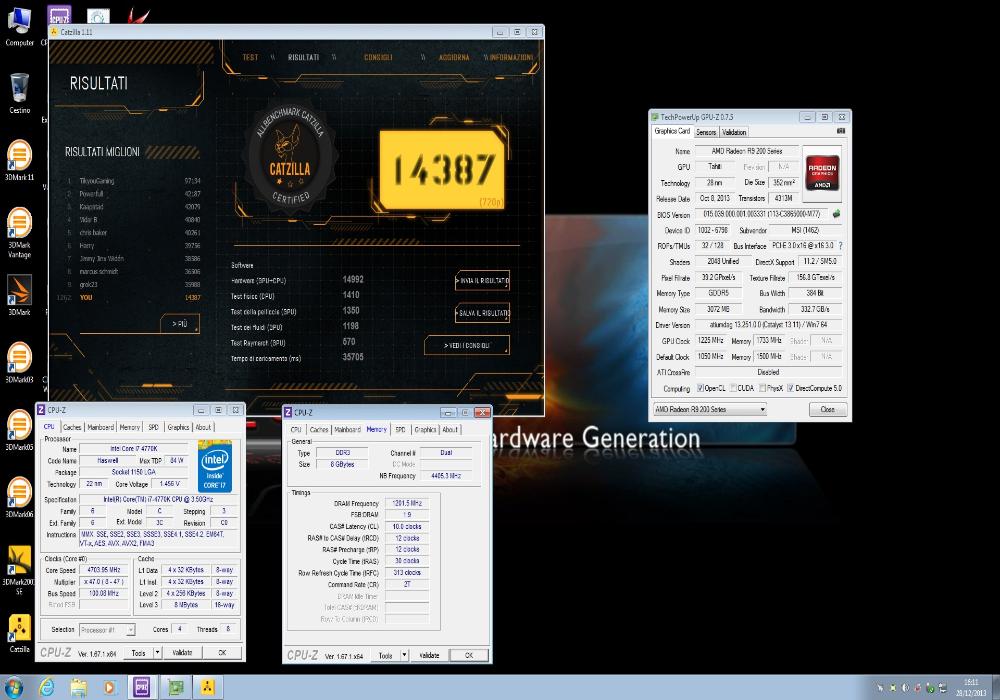Open the TEST tab in Catzilla
Viewport: 1000px width, 700px height.
point(250,57)
